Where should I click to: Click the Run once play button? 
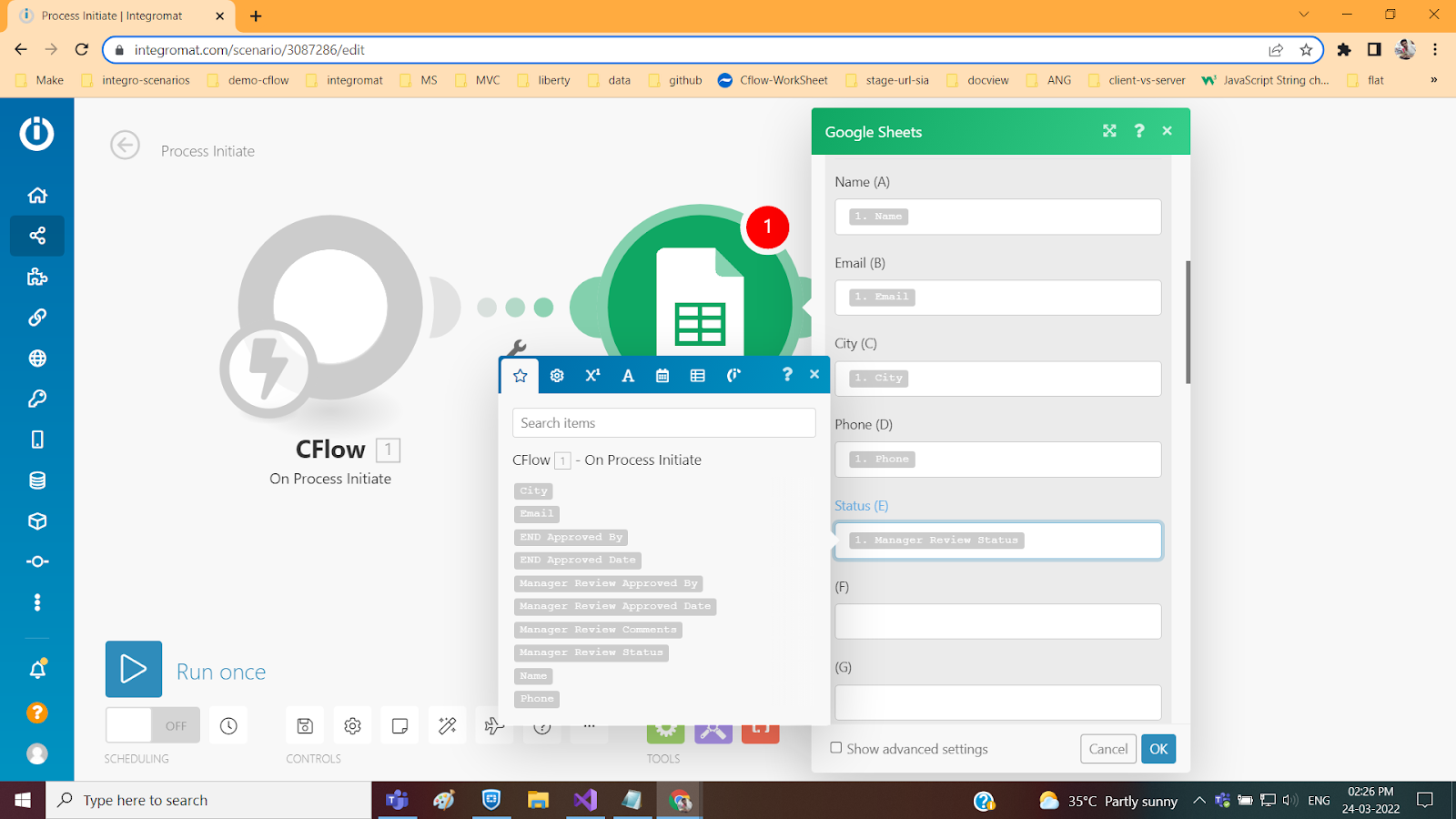[x=134, y=669]
